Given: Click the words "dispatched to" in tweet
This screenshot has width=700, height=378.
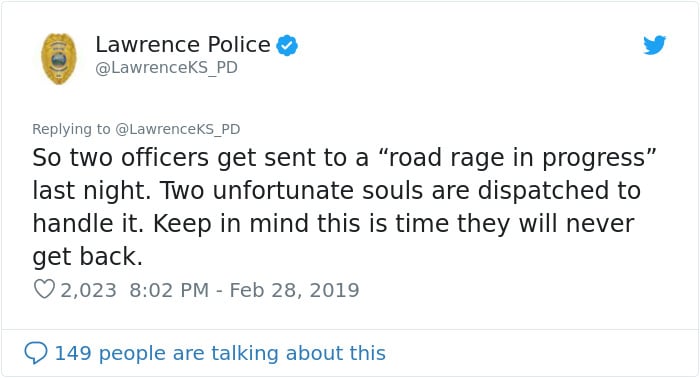Looking at the screenshot, I should coord(559,191).
